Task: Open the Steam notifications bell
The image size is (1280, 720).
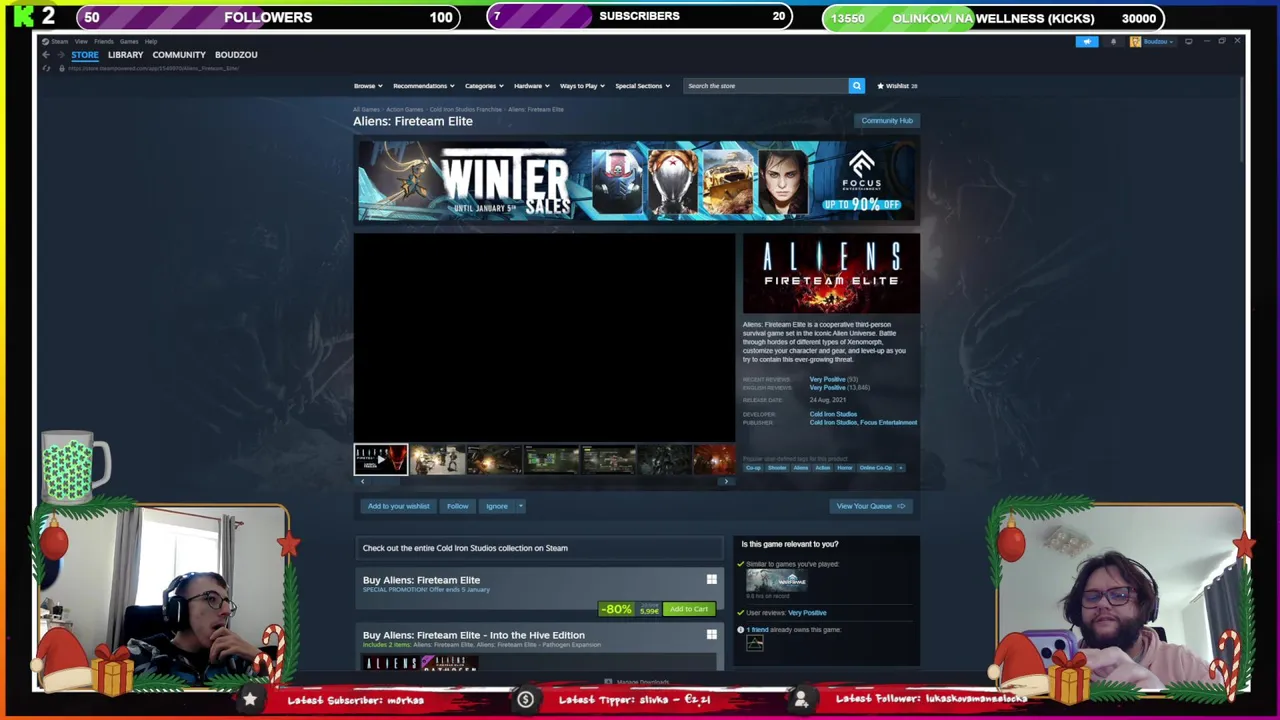Action: pos(1113,41)
